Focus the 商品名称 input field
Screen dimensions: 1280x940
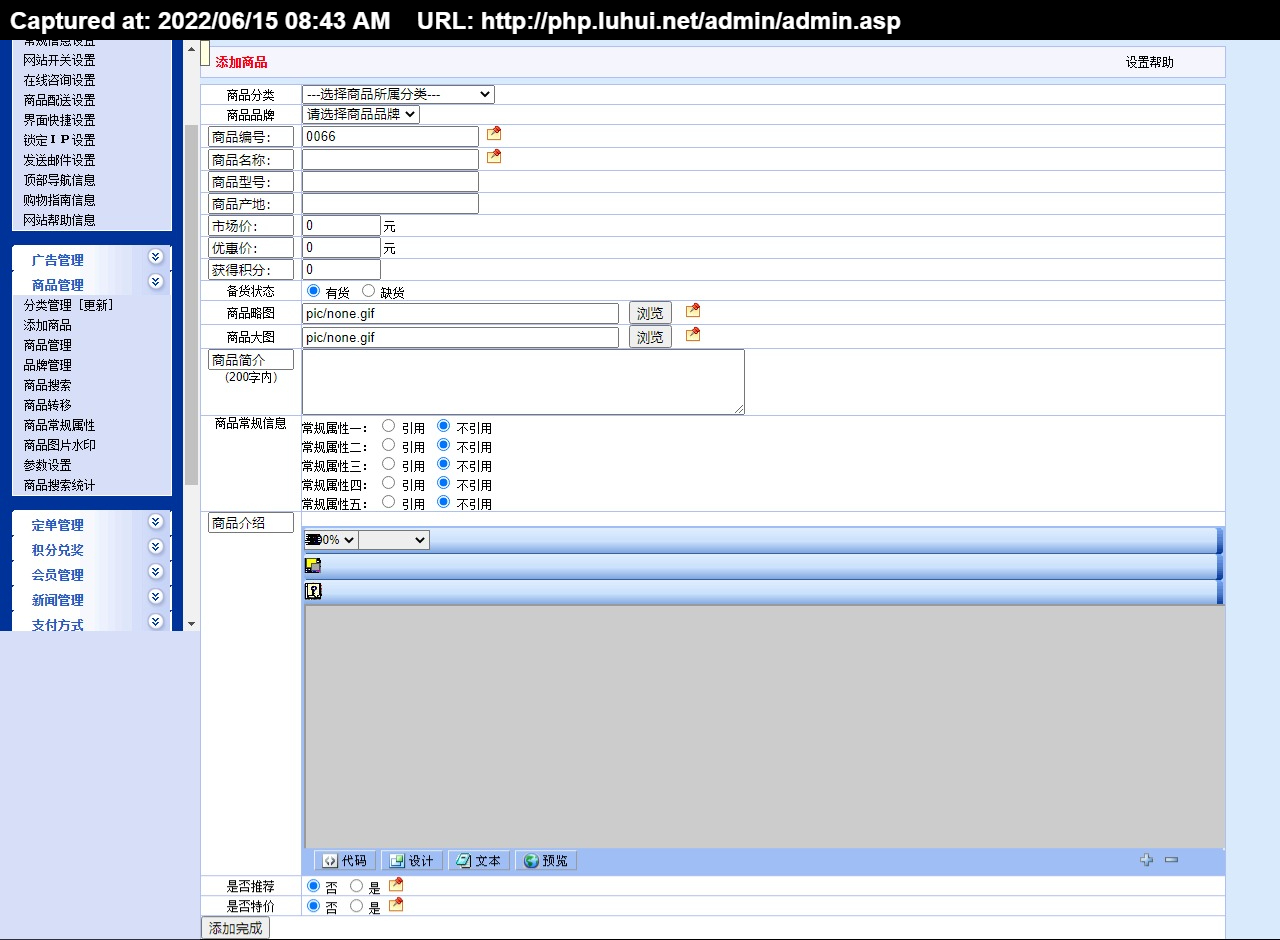390,159
